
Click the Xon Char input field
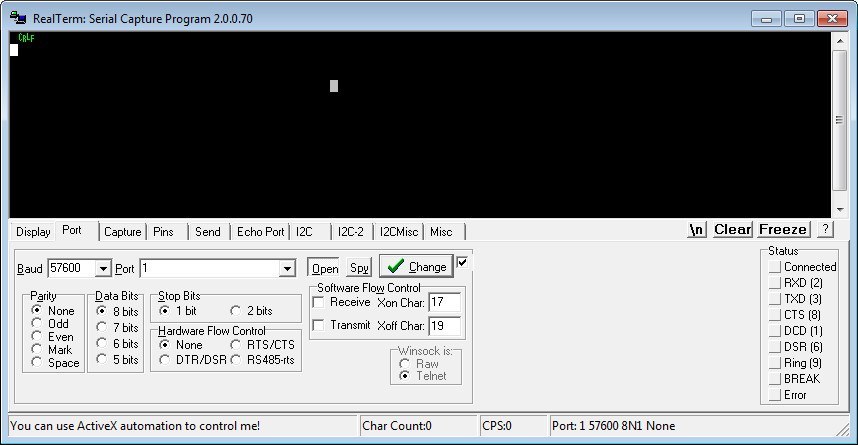tap(444, 302)
